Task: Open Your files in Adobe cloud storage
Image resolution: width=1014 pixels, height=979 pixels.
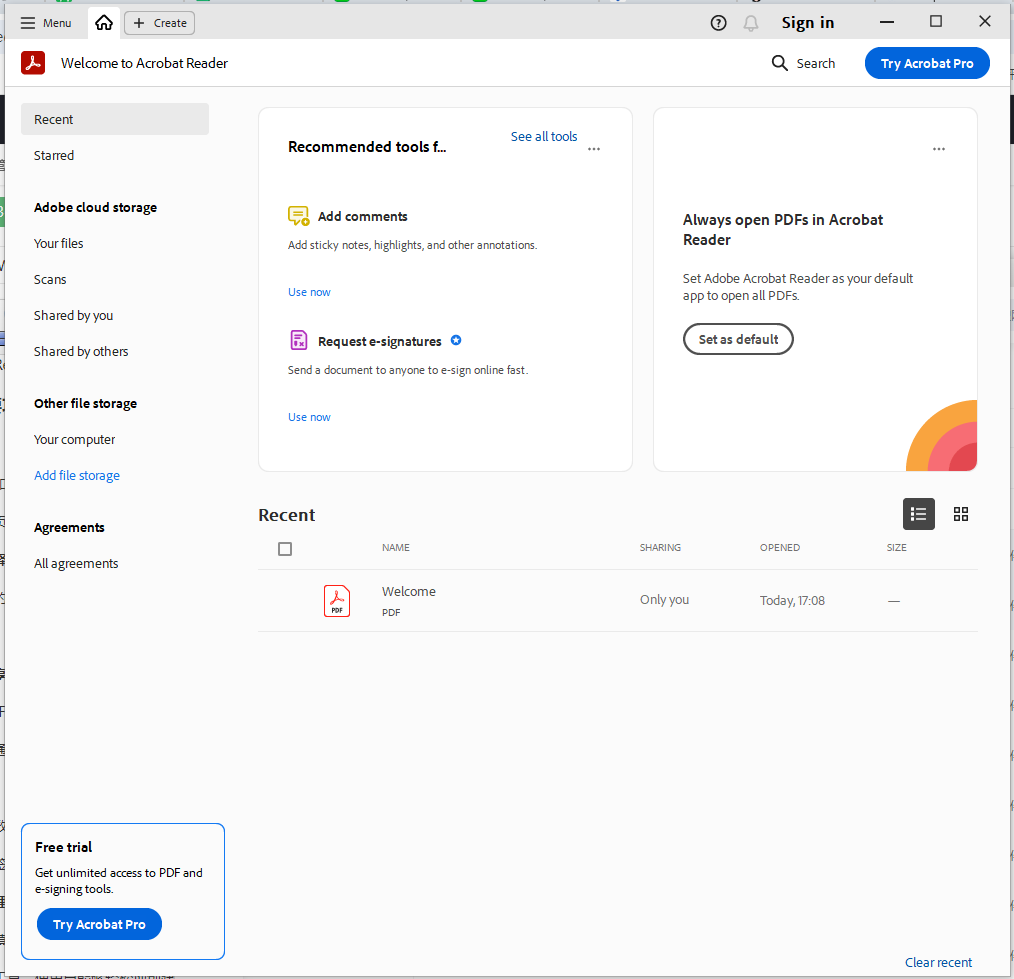Action: [59, 243]
